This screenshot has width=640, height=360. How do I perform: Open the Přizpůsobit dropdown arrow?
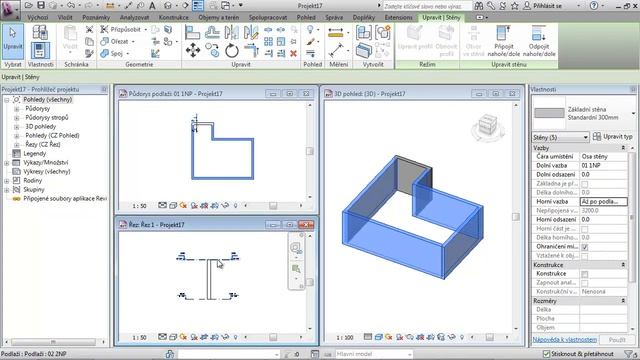pyautogui.click(x=146, y=30)
